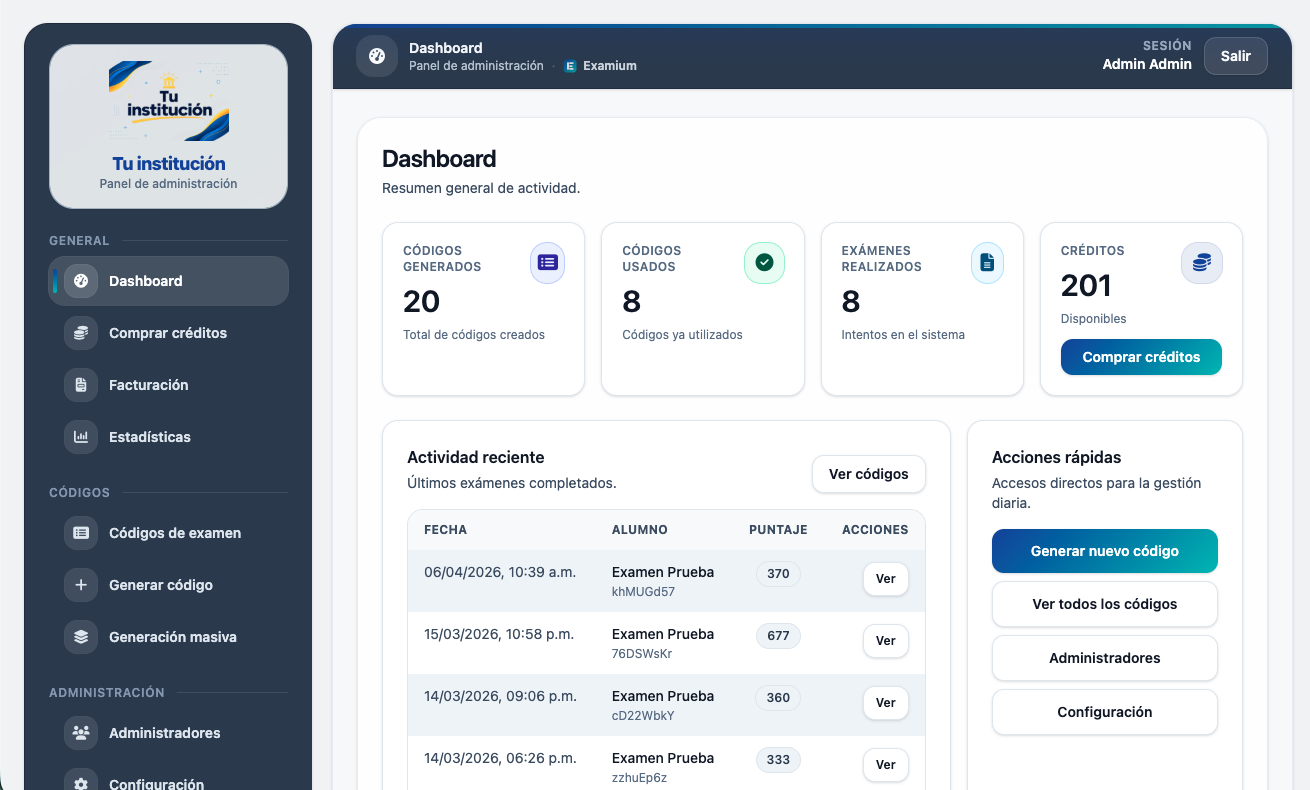Open Ver códigos in Actividad reciente

click(x=868, y=474)
